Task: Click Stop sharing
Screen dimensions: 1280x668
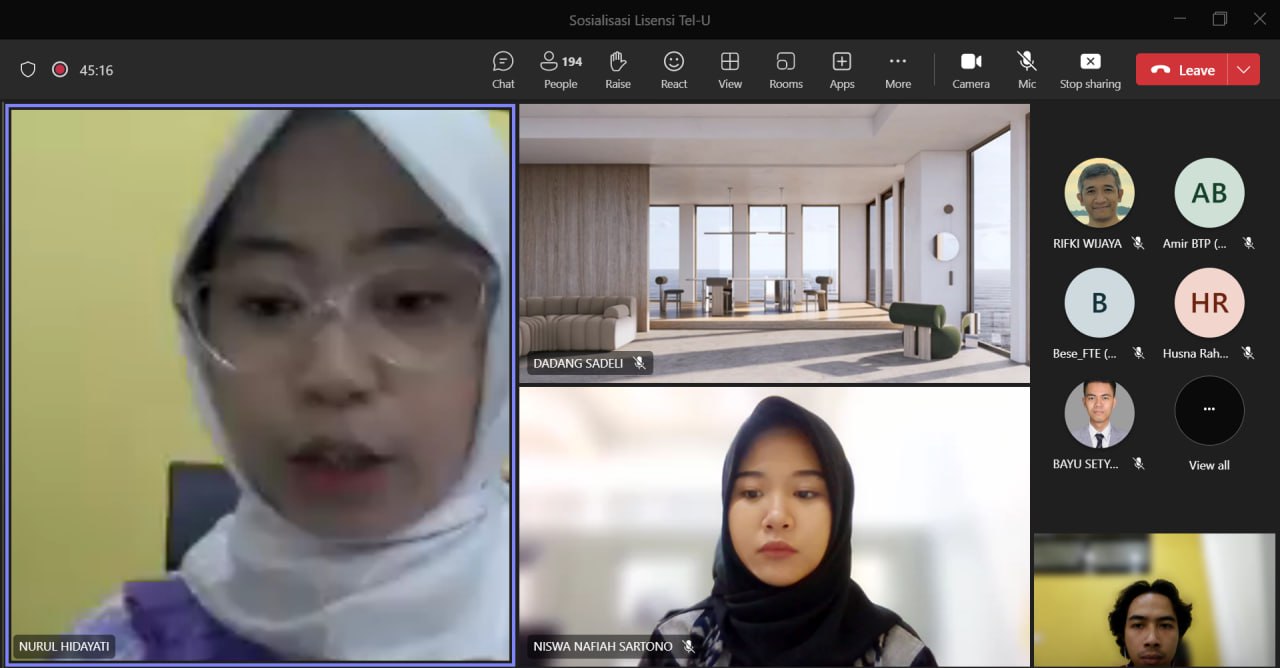Action: (x=1090, y=70)
